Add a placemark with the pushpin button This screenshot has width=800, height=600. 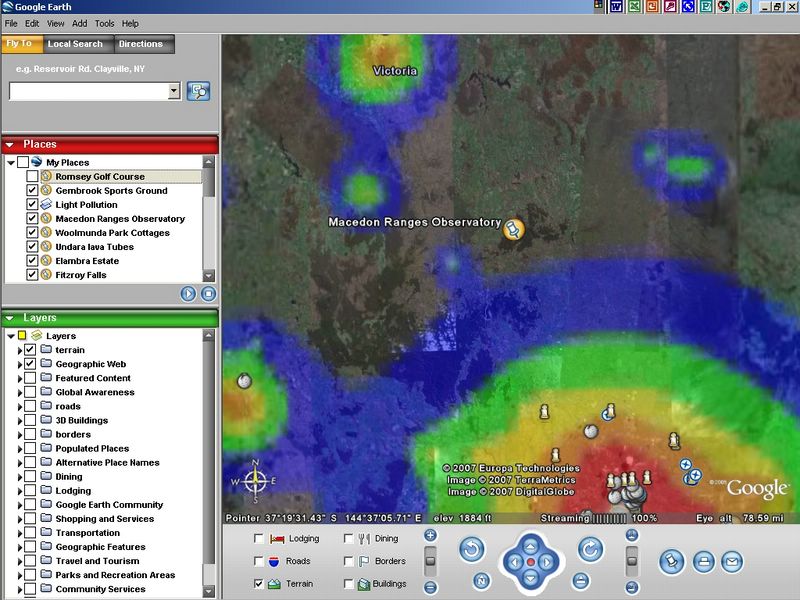(x=672, y=562)
